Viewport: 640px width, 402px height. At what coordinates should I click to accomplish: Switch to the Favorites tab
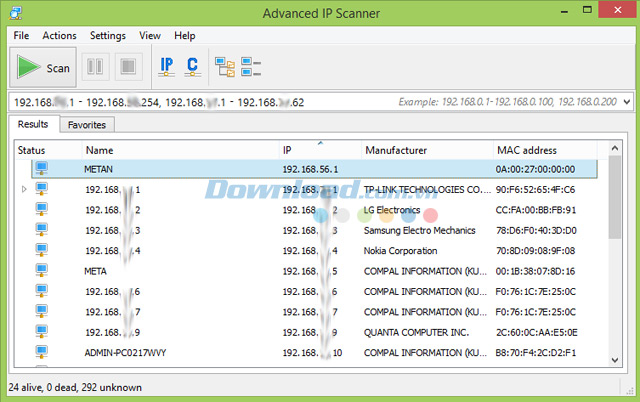(87, 125)
